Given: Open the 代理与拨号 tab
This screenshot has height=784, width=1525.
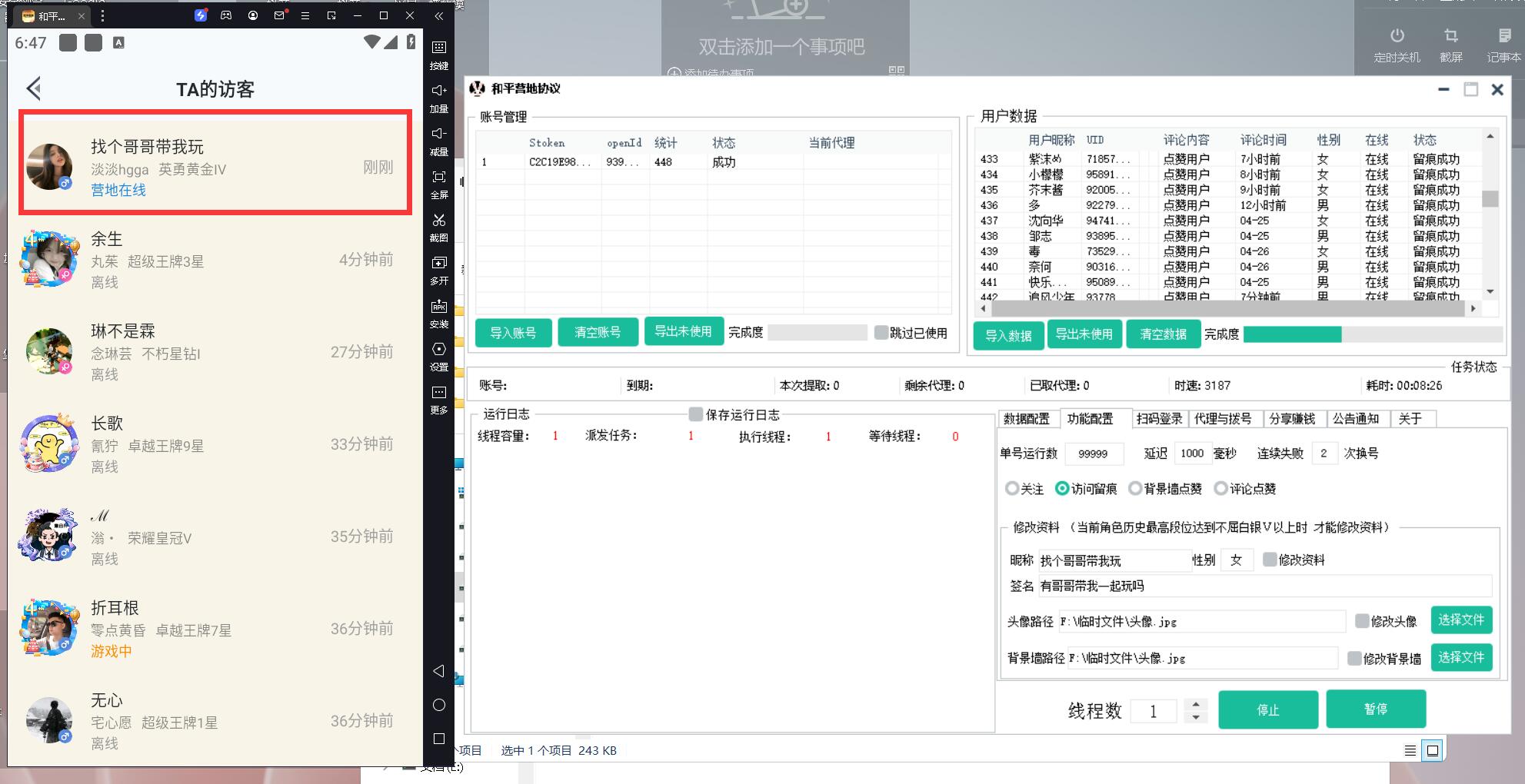Looking at the screenshot, I should click(x=1222, y=419).
